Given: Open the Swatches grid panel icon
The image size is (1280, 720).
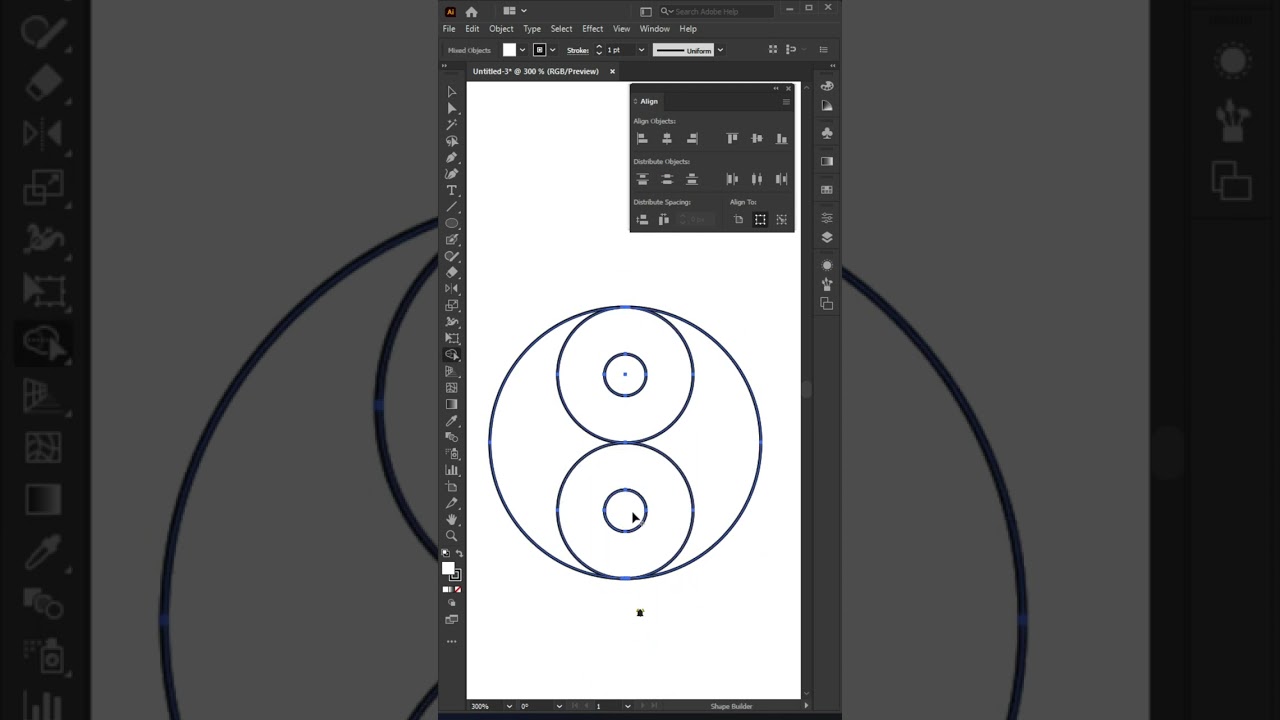Looking at the screenshot, I should [x=827, y=189].
